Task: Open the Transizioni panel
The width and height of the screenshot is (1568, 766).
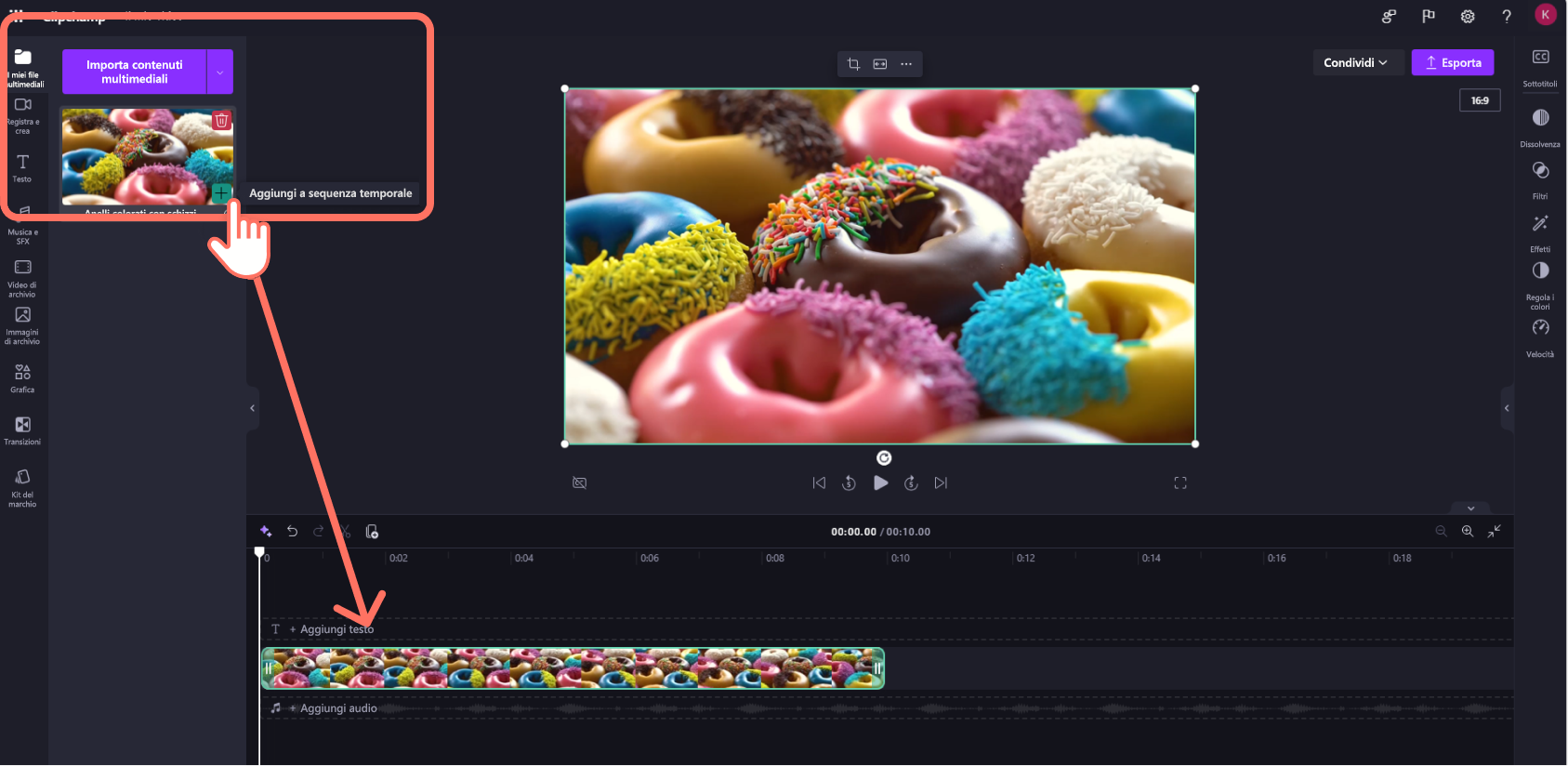Action: (22, 430)
